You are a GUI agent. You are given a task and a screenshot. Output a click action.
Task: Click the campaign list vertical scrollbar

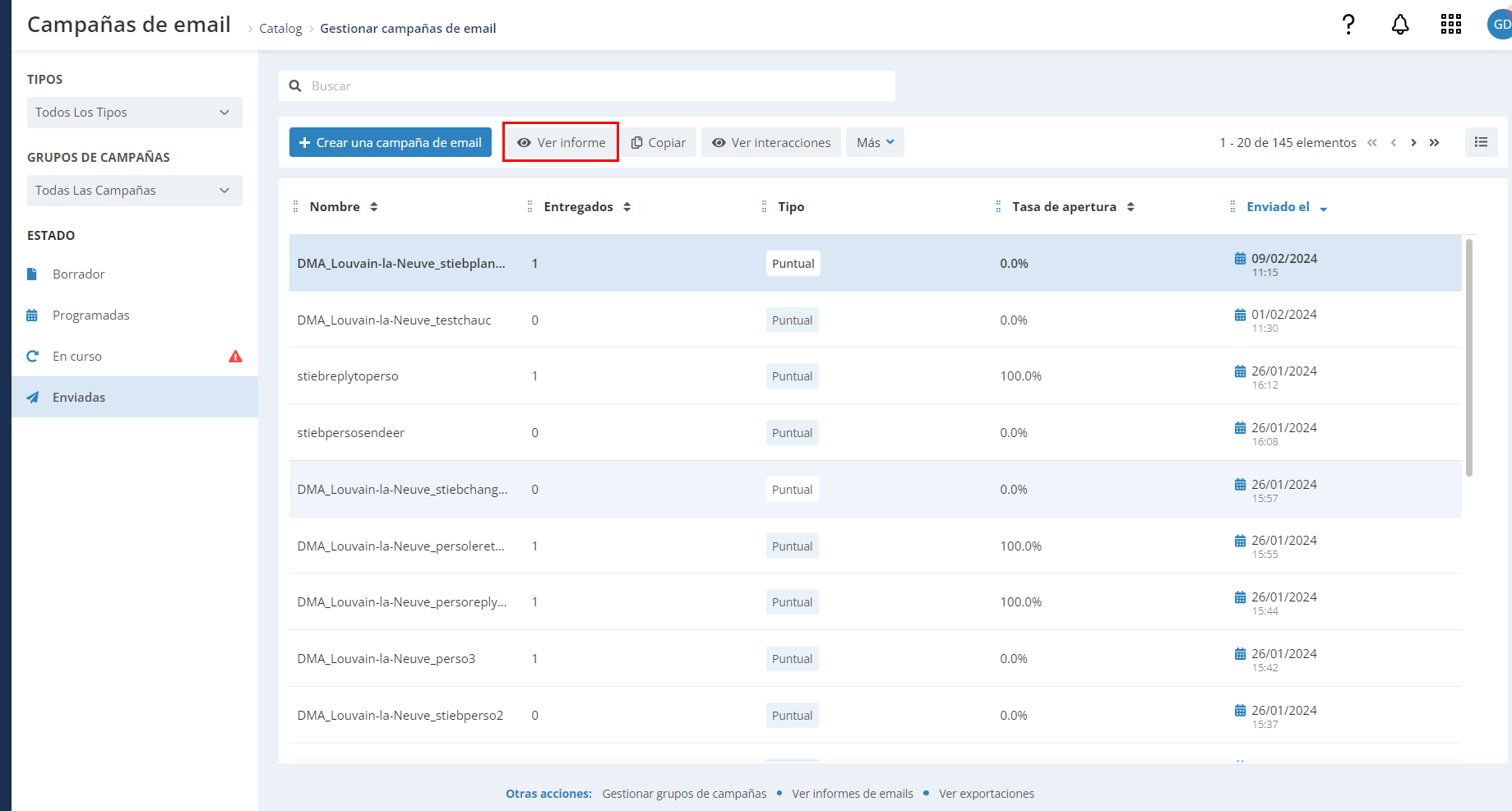1469,357
